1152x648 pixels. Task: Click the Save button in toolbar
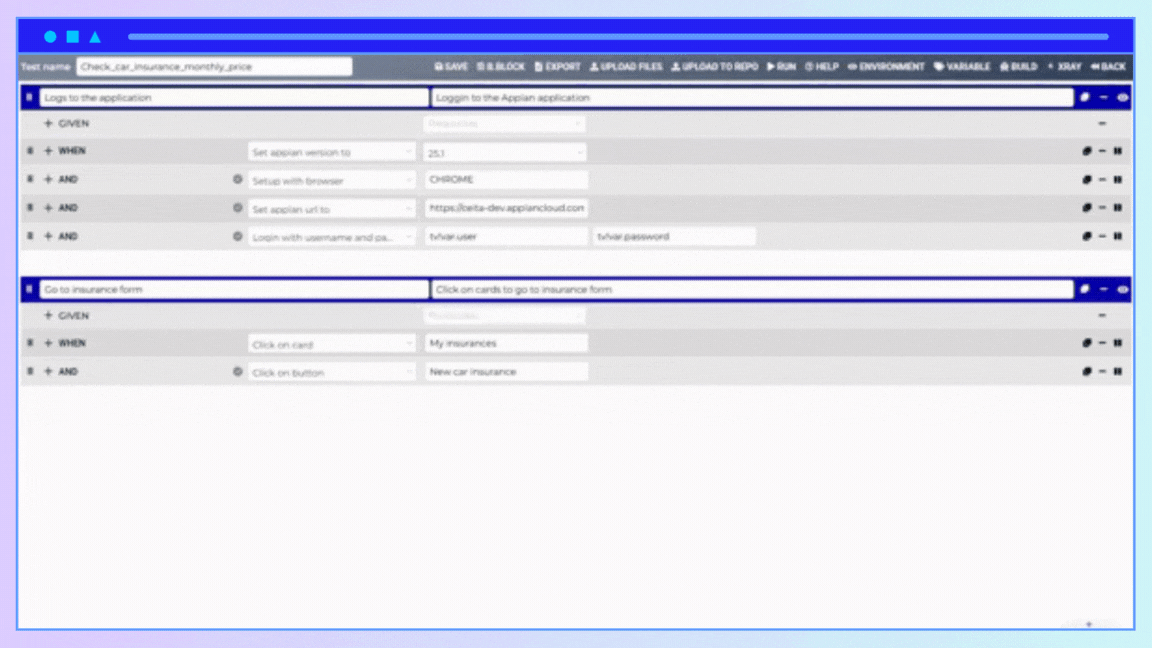pos(451,67)
